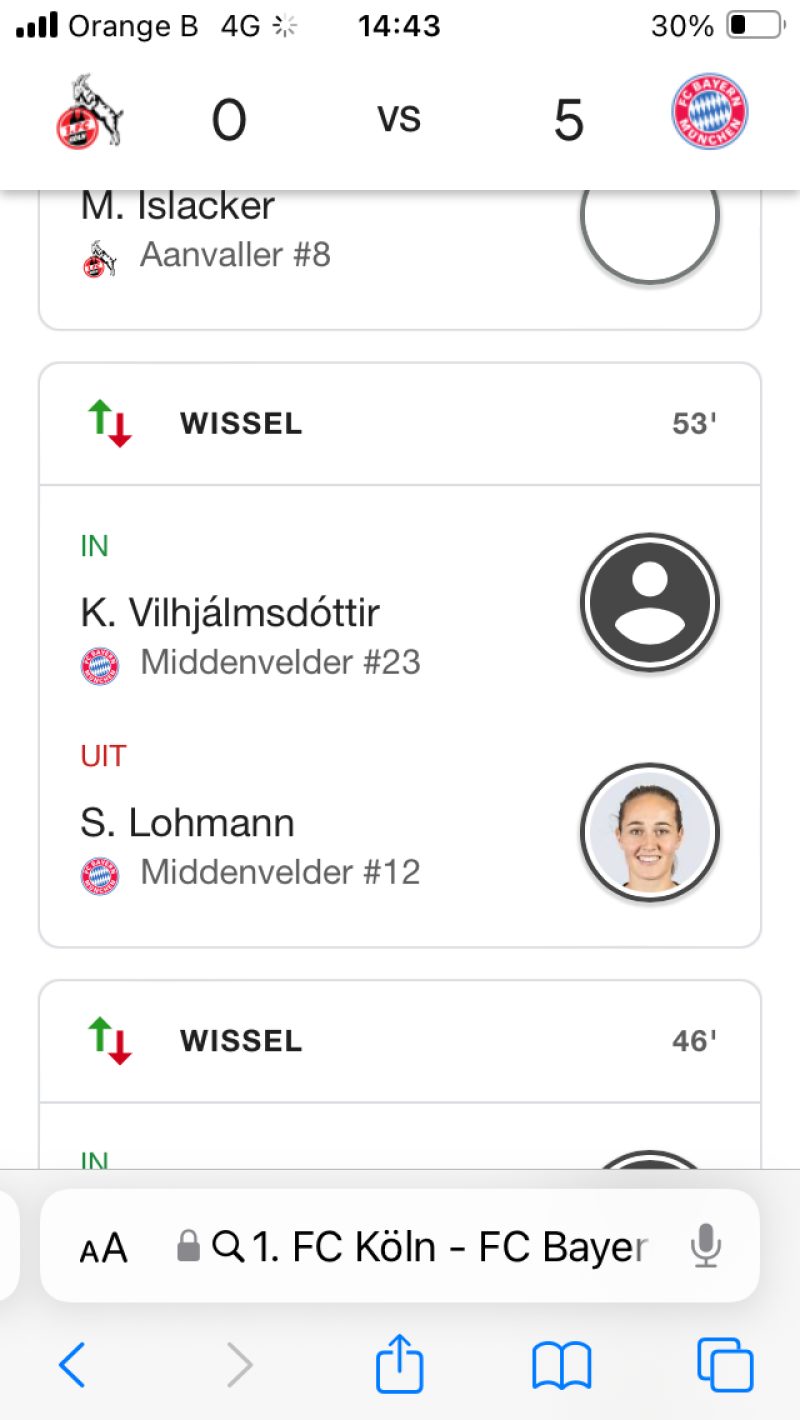Screen dimensions: 800x1420
Task: Tap K. Vilhjálmsdóttir's placeholder avatar
Action: (x=650, y=603)
